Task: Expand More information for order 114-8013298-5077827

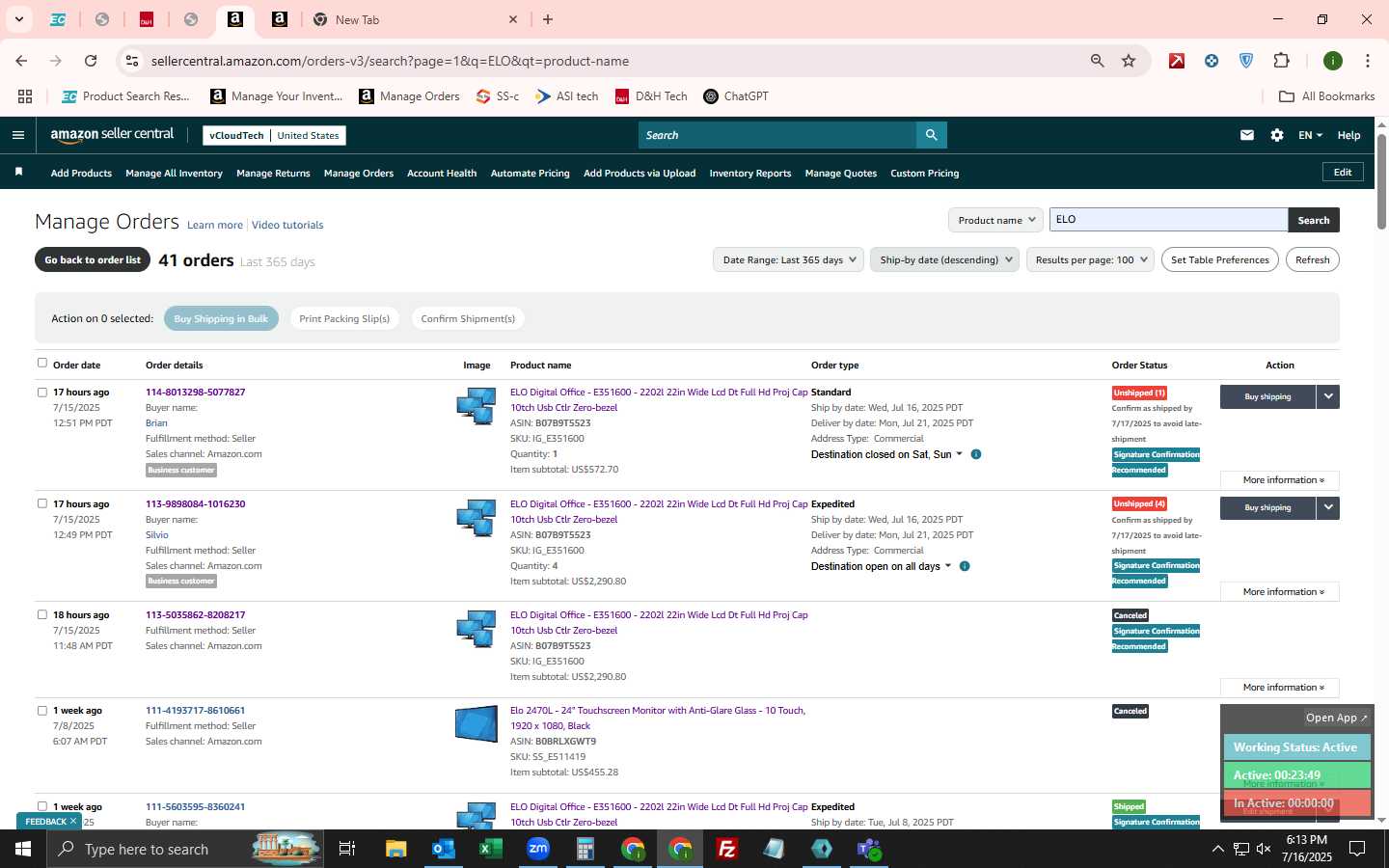Action: tap(1280, 480)
